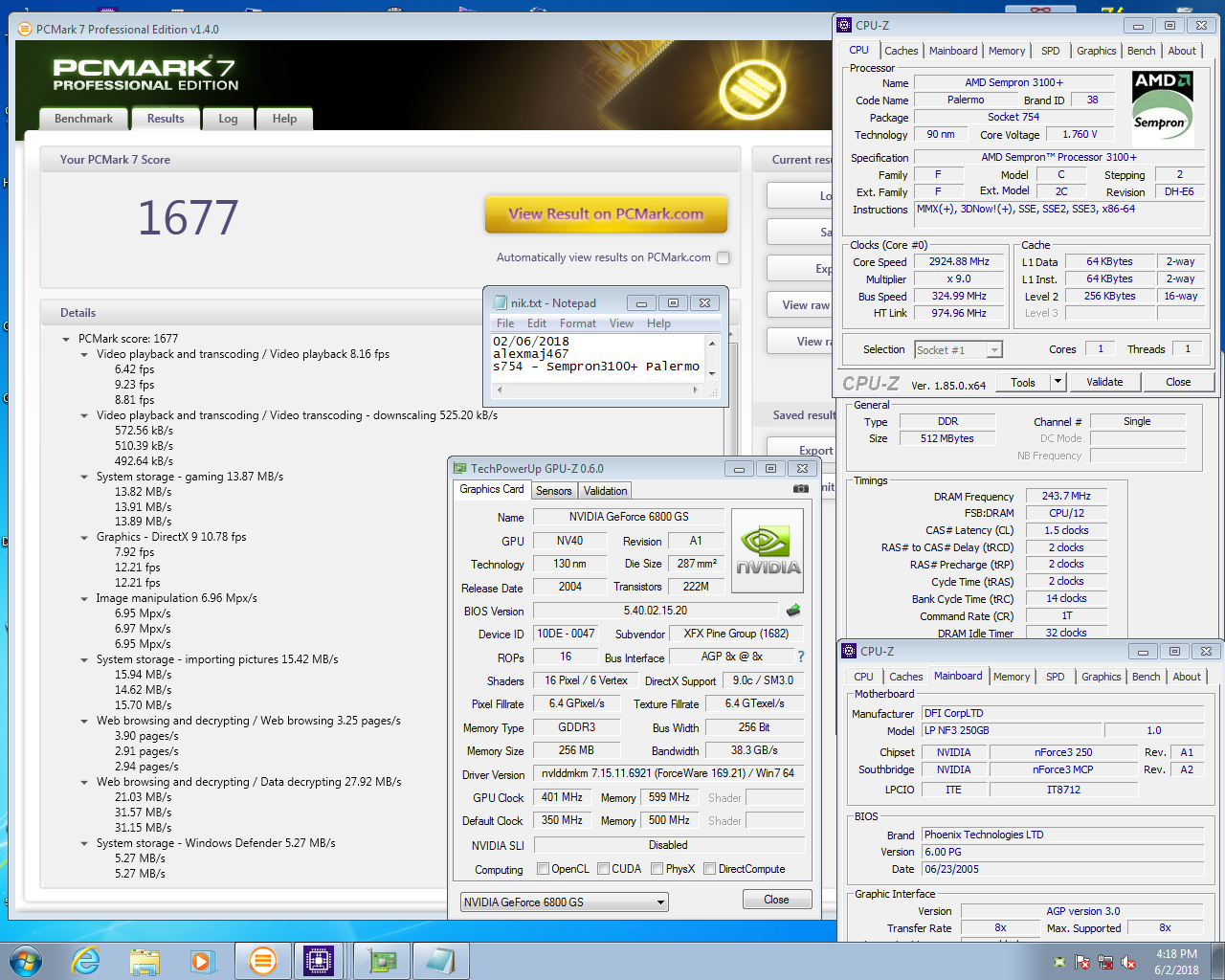
Task: Switch to Notepad taskbar icon
Action: [440, 960]
